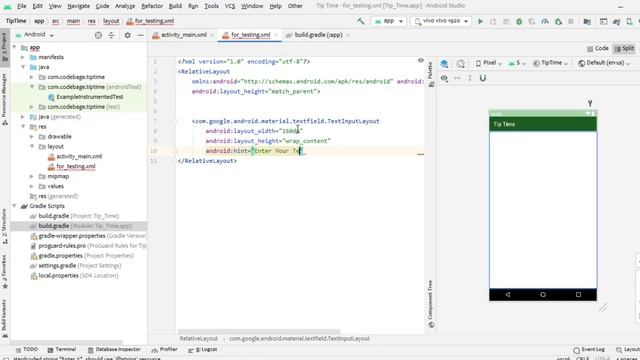Viewport: 640px width, 360px height.
Task: Collapse the Gradle Scripts node
Action: [x=15, y=206]
